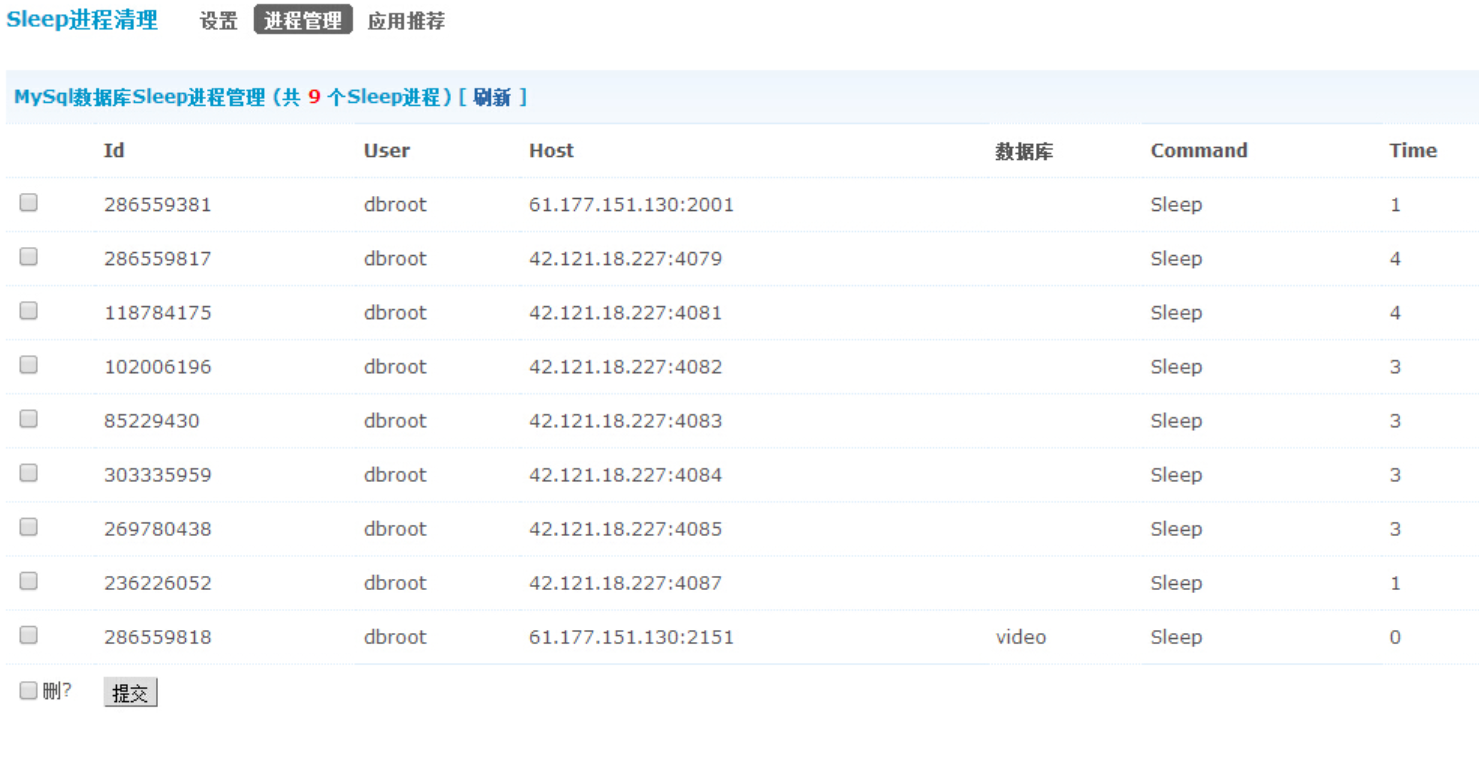Select Id value 269780438
This screenshot has height=783, width=1479.
158,529
